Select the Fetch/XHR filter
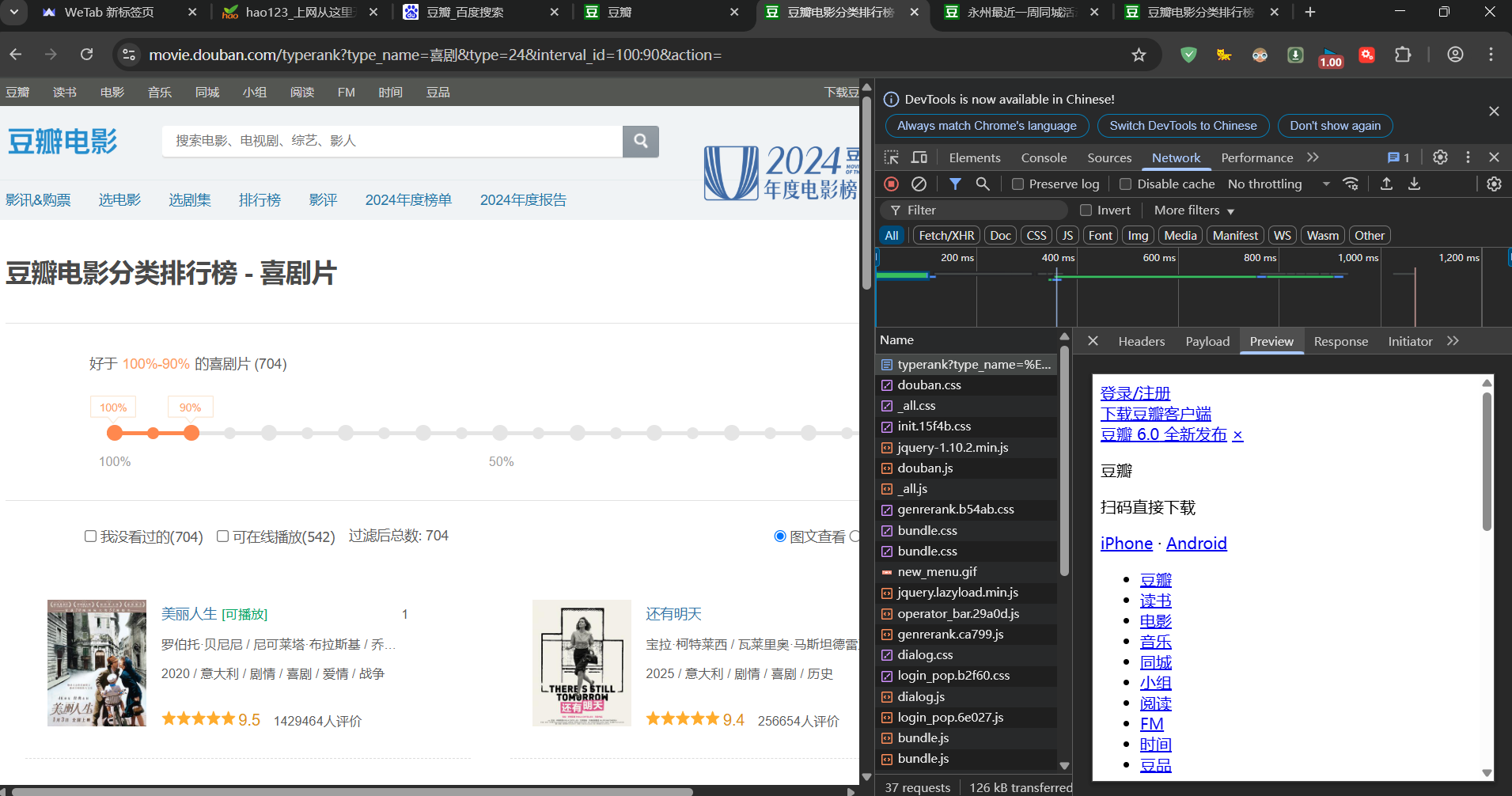 point(946,236)
